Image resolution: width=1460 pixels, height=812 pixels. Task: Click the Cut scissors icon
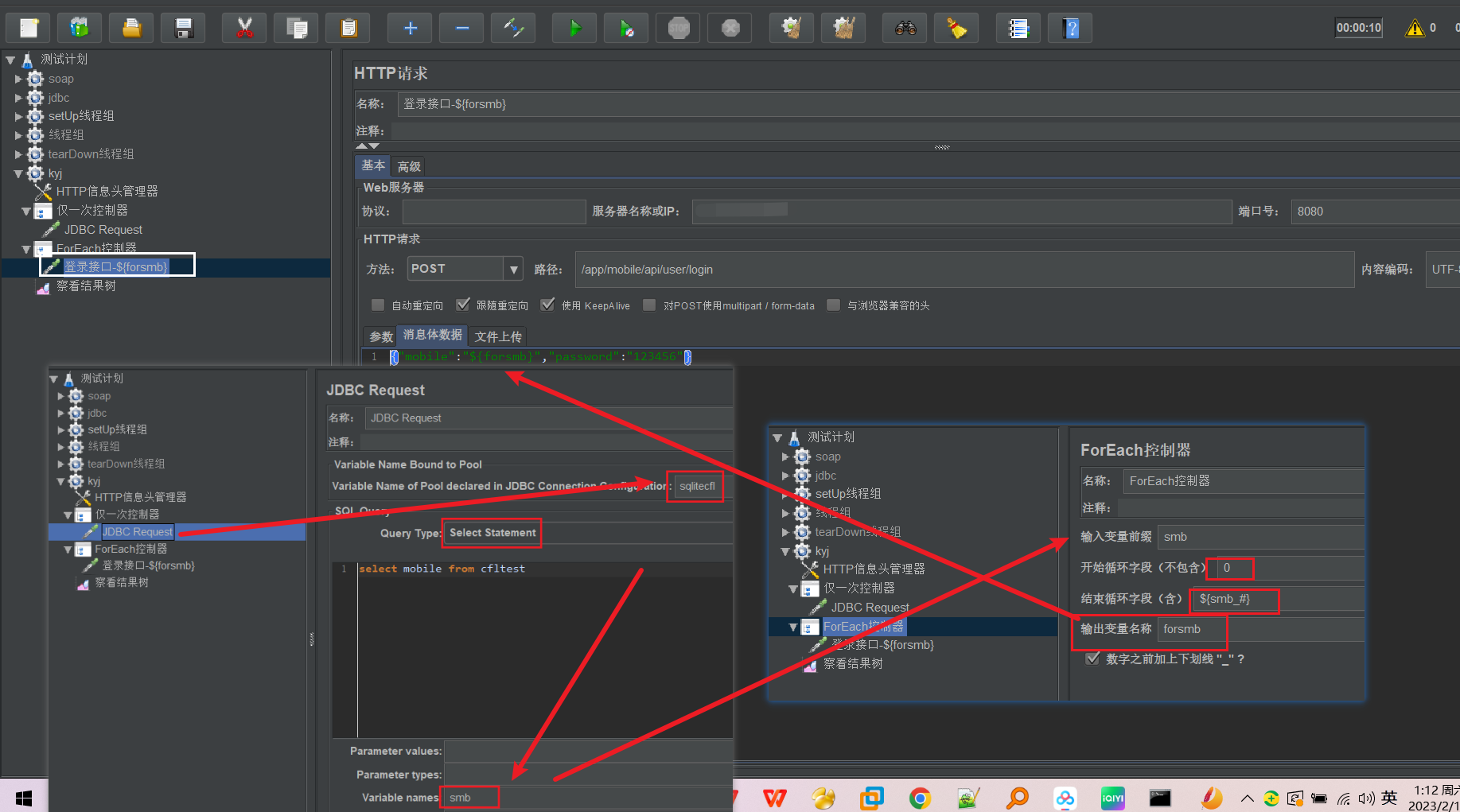click(244, 29)
